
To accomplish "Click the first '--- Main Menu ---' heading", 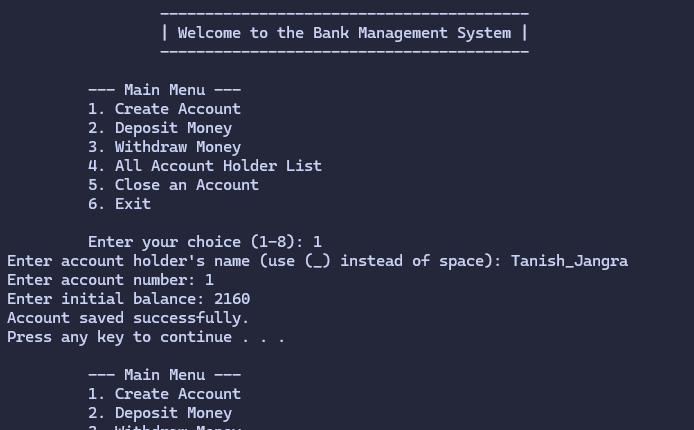I will point(165,90).
